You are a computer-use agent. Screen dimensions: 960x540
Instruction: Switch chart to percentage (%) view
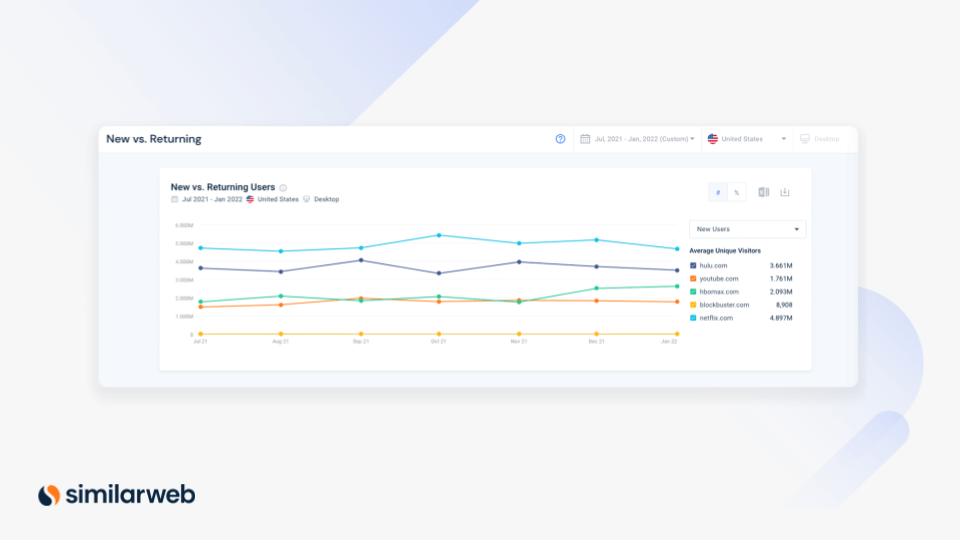736,192
